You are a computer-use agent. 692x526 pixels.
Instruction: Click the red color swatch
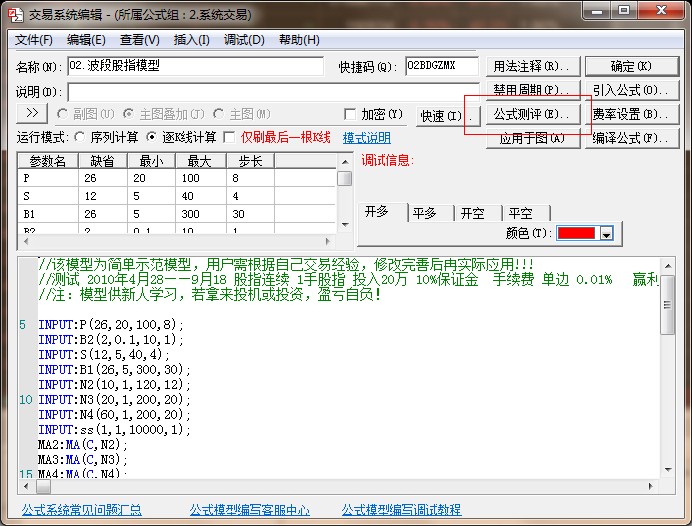(576, 233)
